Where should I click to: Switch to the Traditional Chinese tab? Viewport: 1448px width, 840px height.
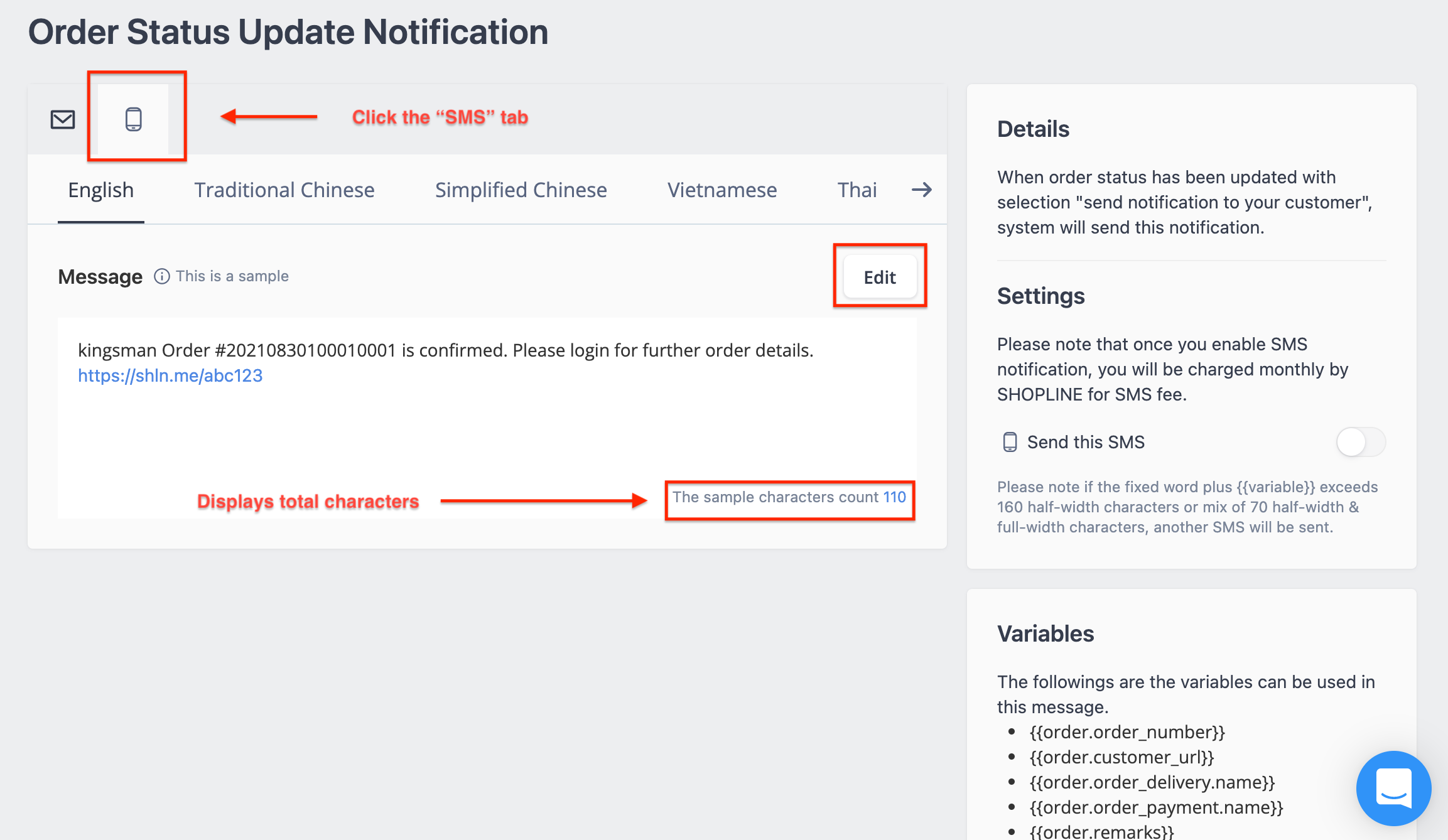click(284, 189)
